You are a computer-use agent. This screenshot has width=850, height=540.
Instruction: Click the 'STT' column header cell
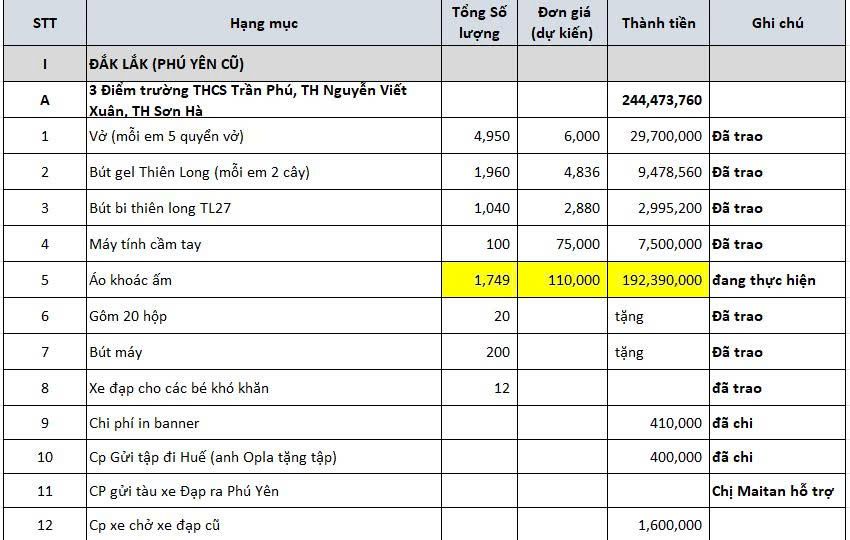44,23
